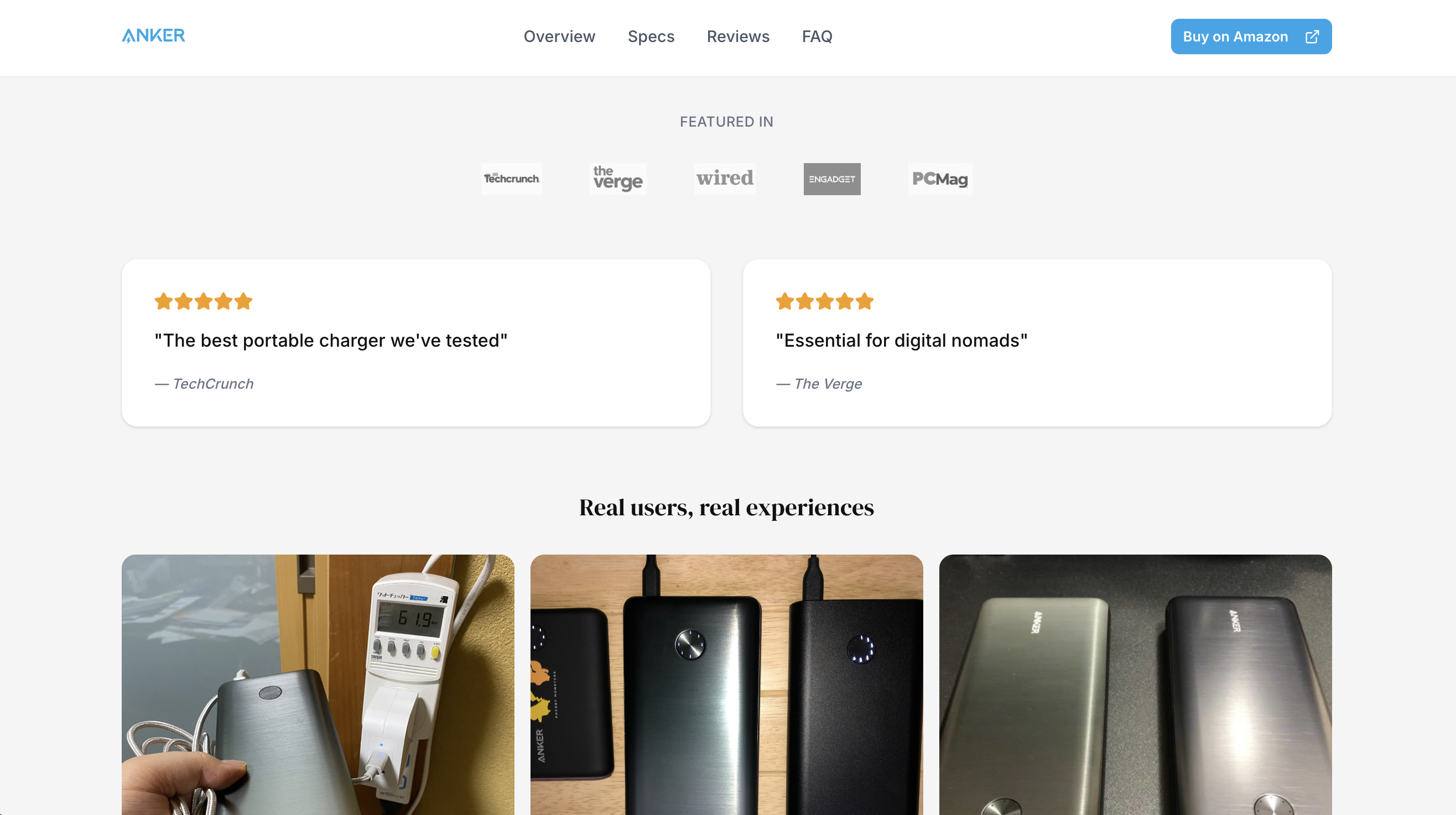Click the PCMag logo
This screenshot has height=815, width=1456.
point(940,179)
